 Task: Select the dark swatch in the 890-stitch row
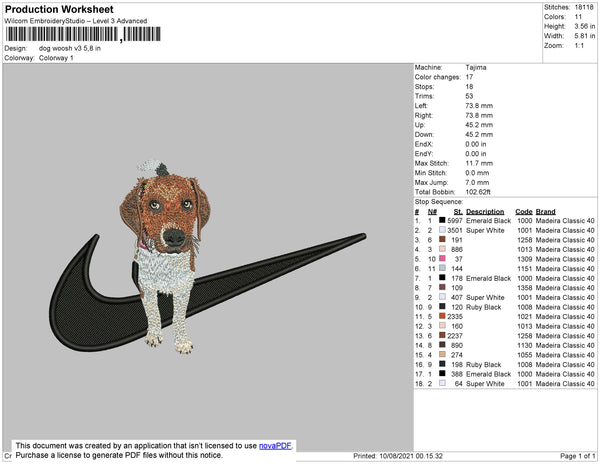442,345
